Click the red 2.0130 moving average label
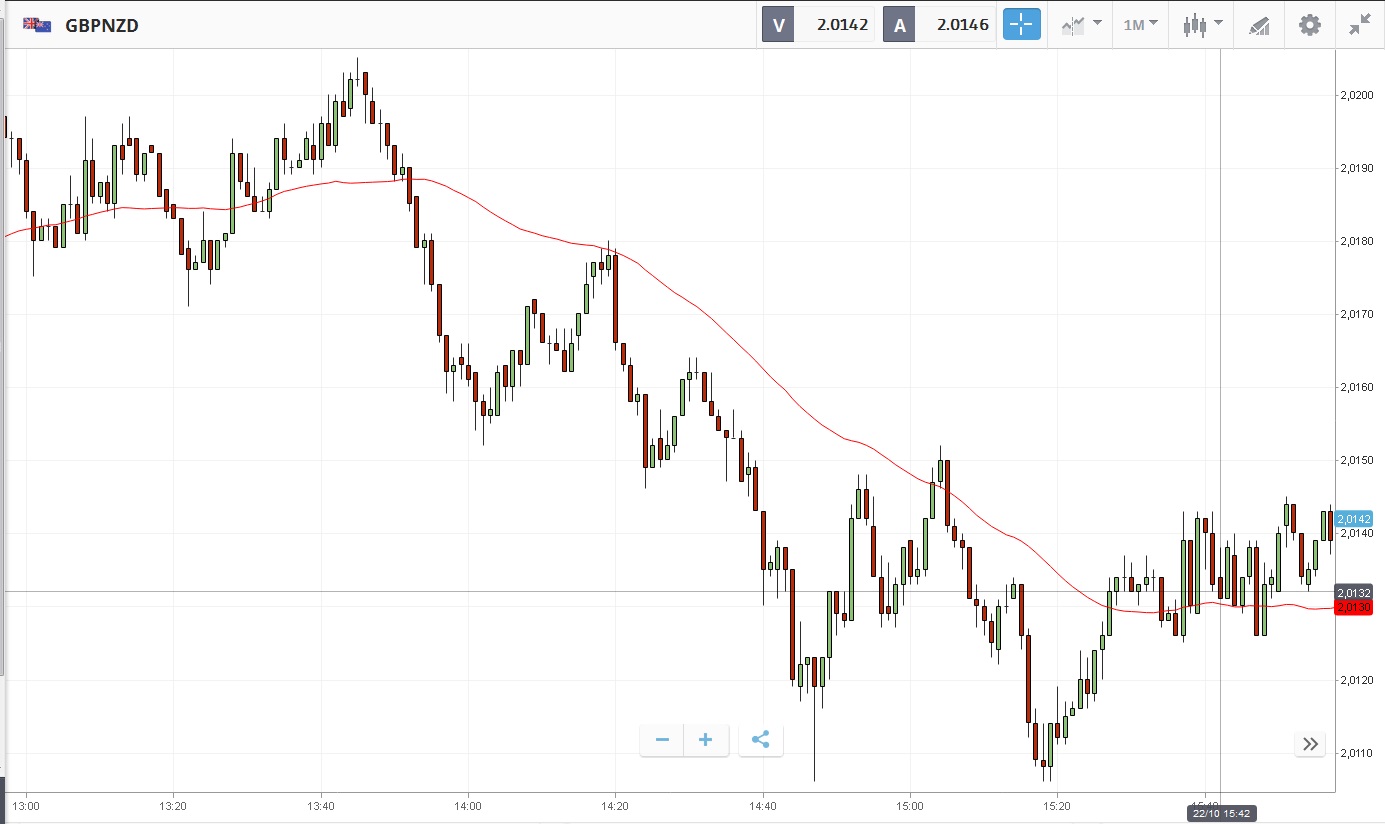Image resolution: width=1385 pixels, height=824 pixels. (x=1354, y=608)
